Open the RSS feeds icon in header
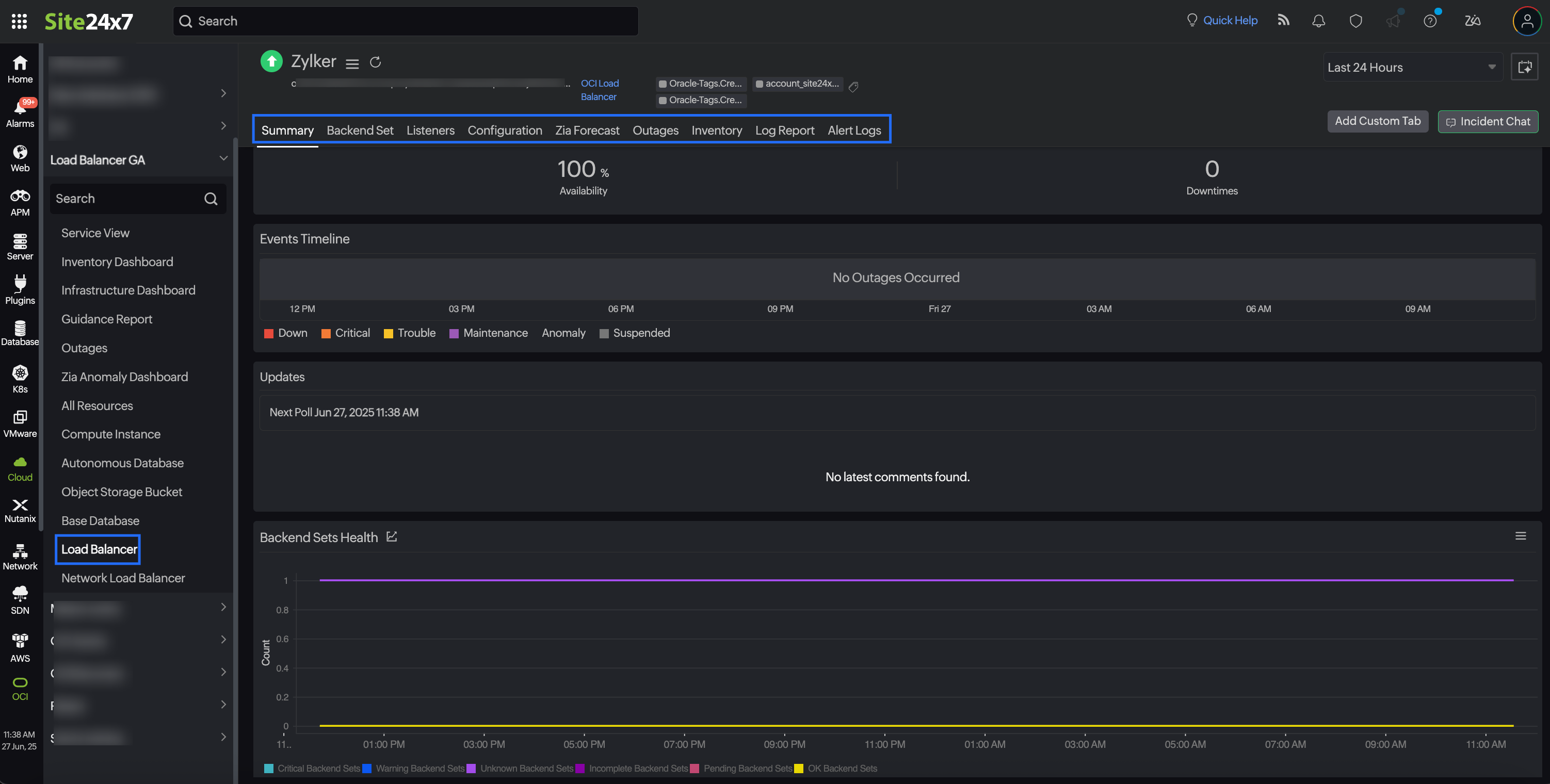The image size is (1550, 784). [1283, 20]
